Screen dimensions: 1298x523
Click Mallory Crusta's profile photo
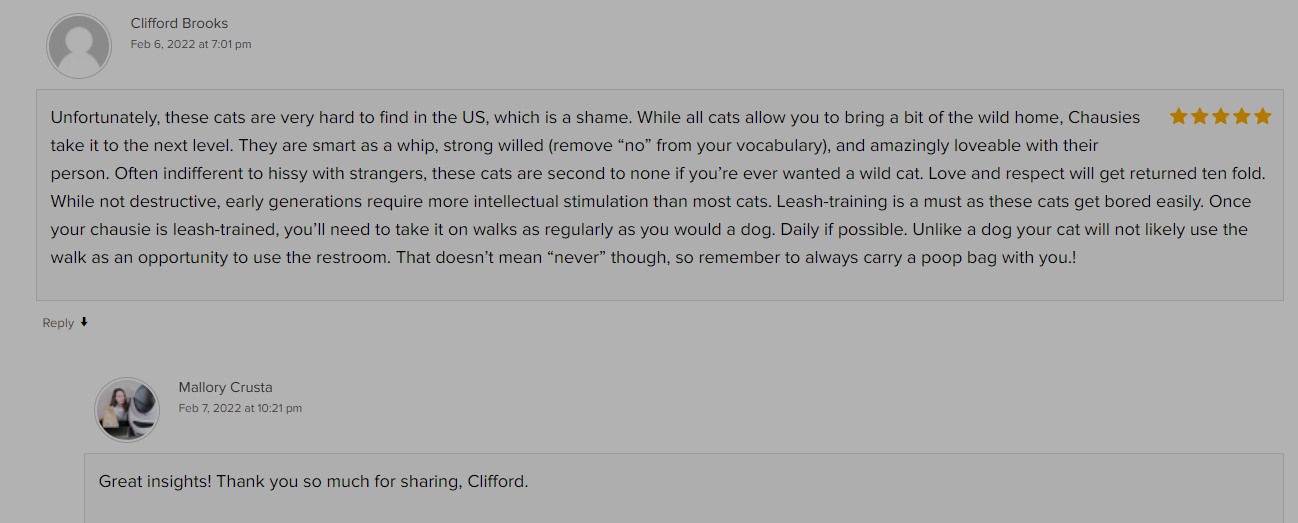click(127, 410)
